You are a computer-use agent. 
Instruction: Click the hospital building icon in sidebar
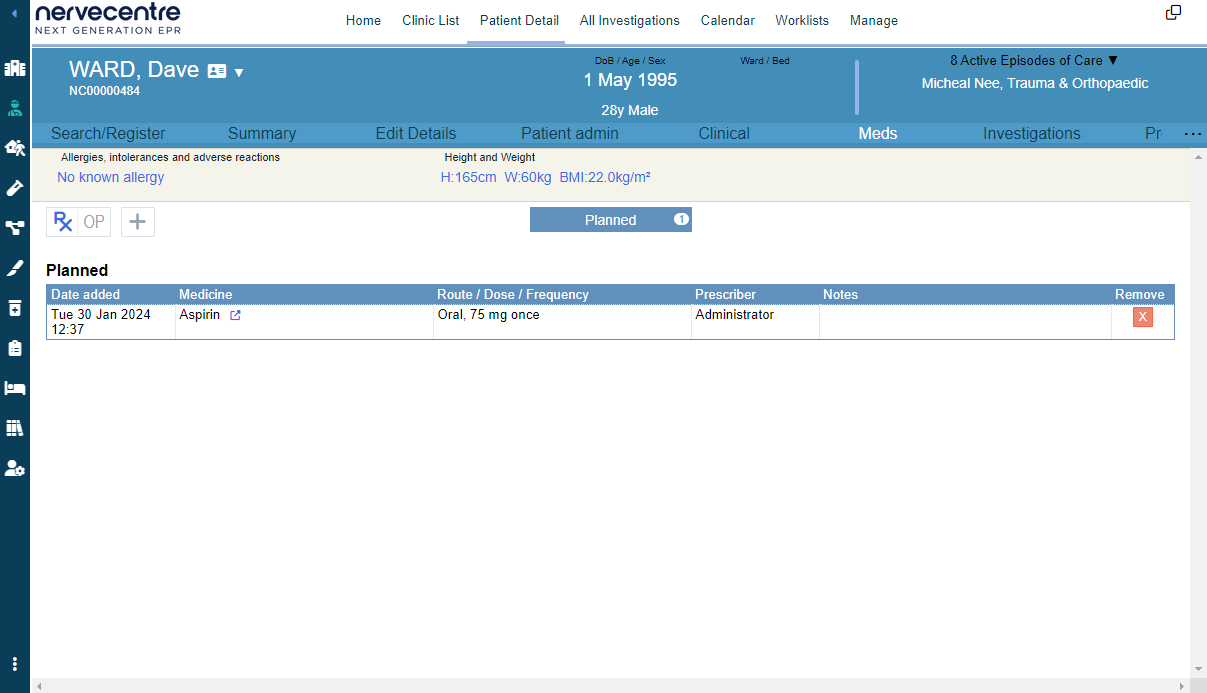[x=15, y=69]
